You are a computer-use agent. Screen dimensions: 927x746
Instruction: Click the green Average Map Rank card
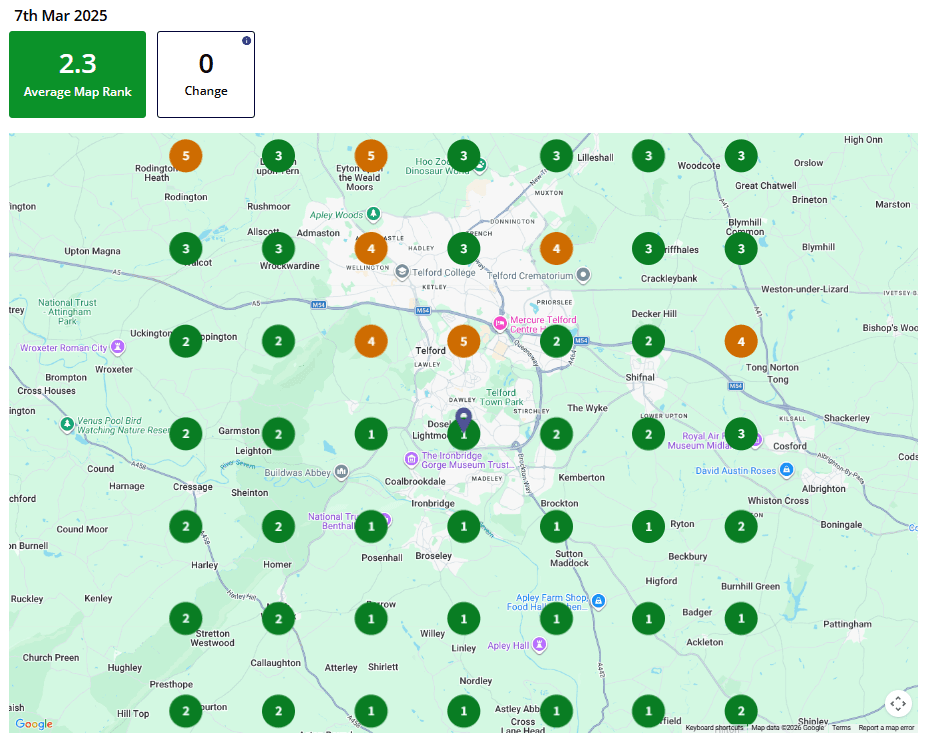[77, 74]
